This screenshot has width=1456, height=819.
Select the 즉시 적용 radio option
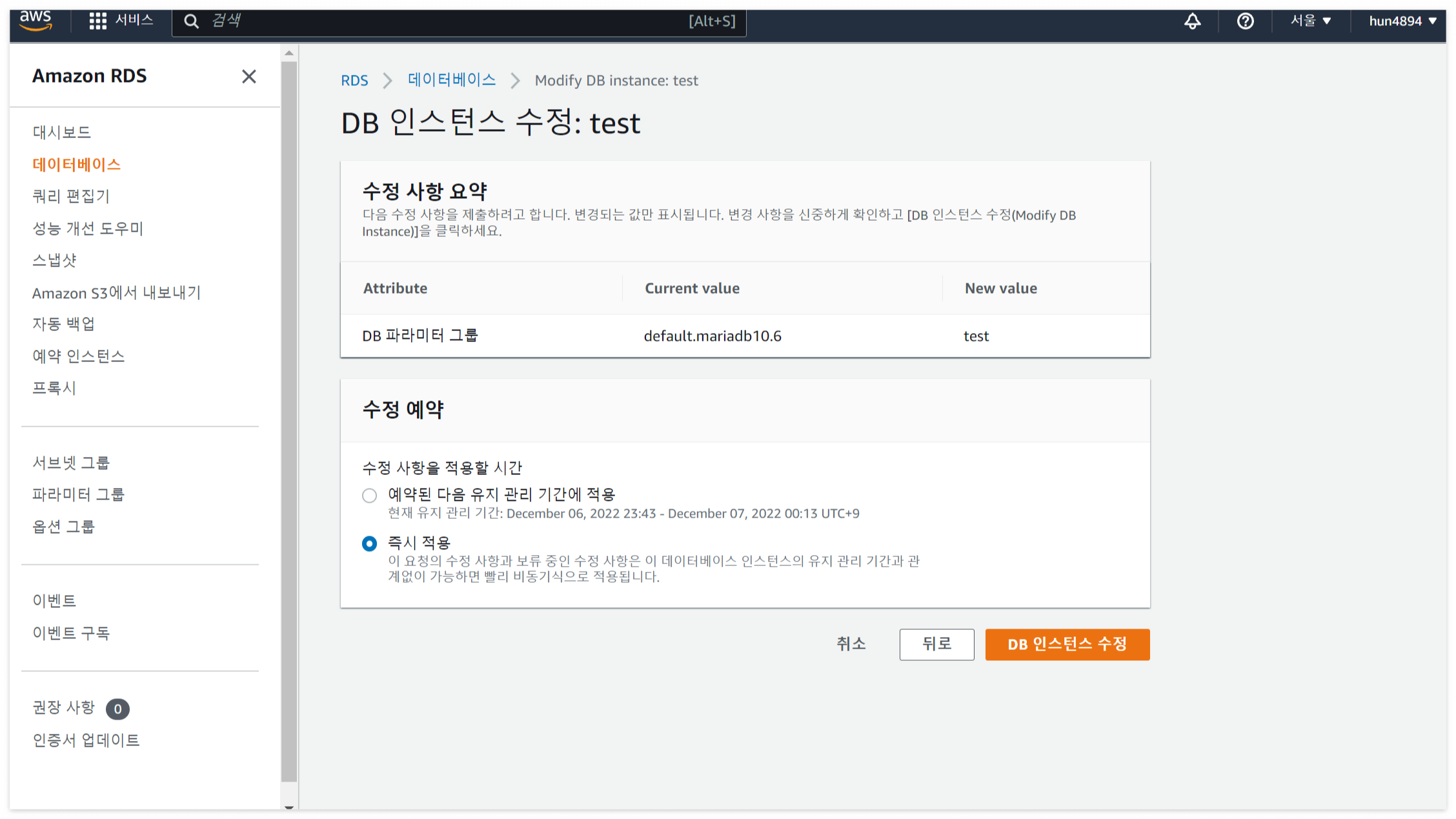coord(369,543)
